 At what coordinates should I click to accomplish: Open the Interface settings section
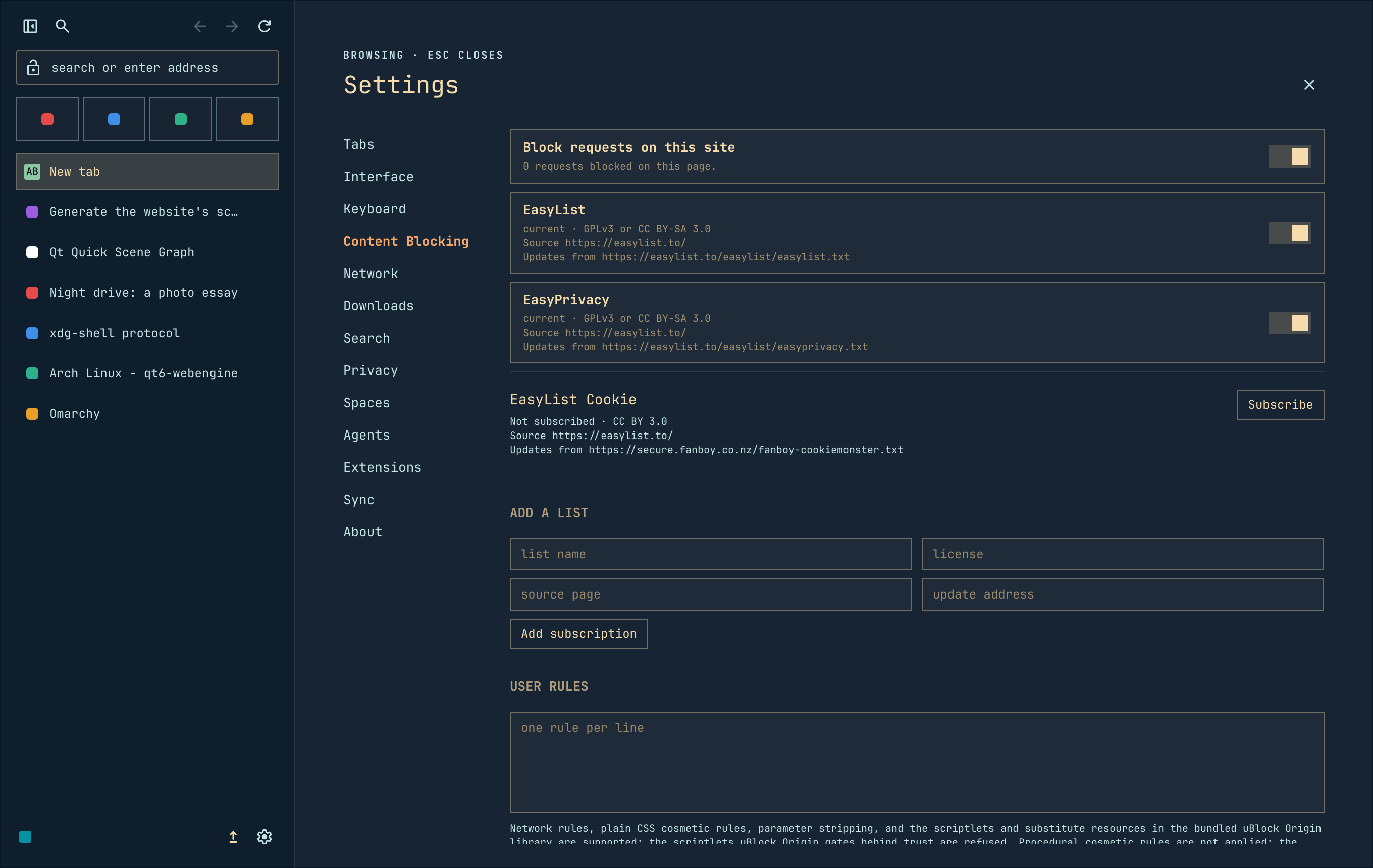379,177
